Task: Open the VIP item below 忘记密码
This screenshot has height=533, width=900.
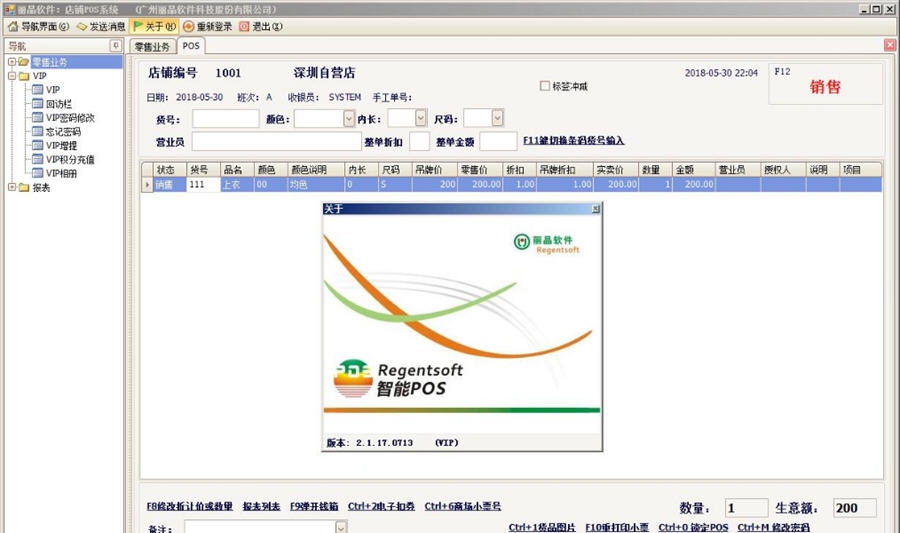Action: (61, 146)
